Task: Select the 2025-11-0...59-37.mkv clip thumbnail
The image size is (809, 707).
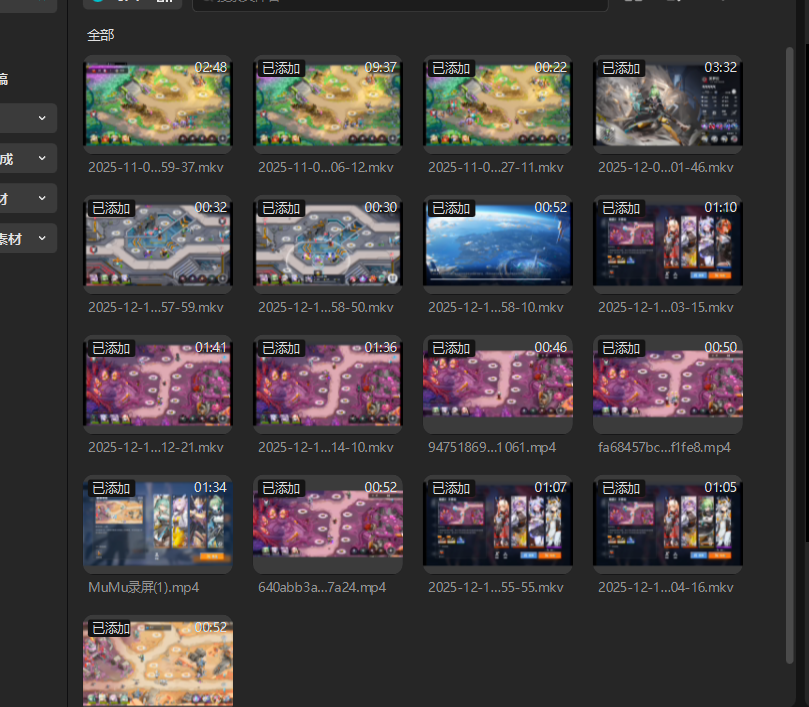Action: click(x=158, y=104)
